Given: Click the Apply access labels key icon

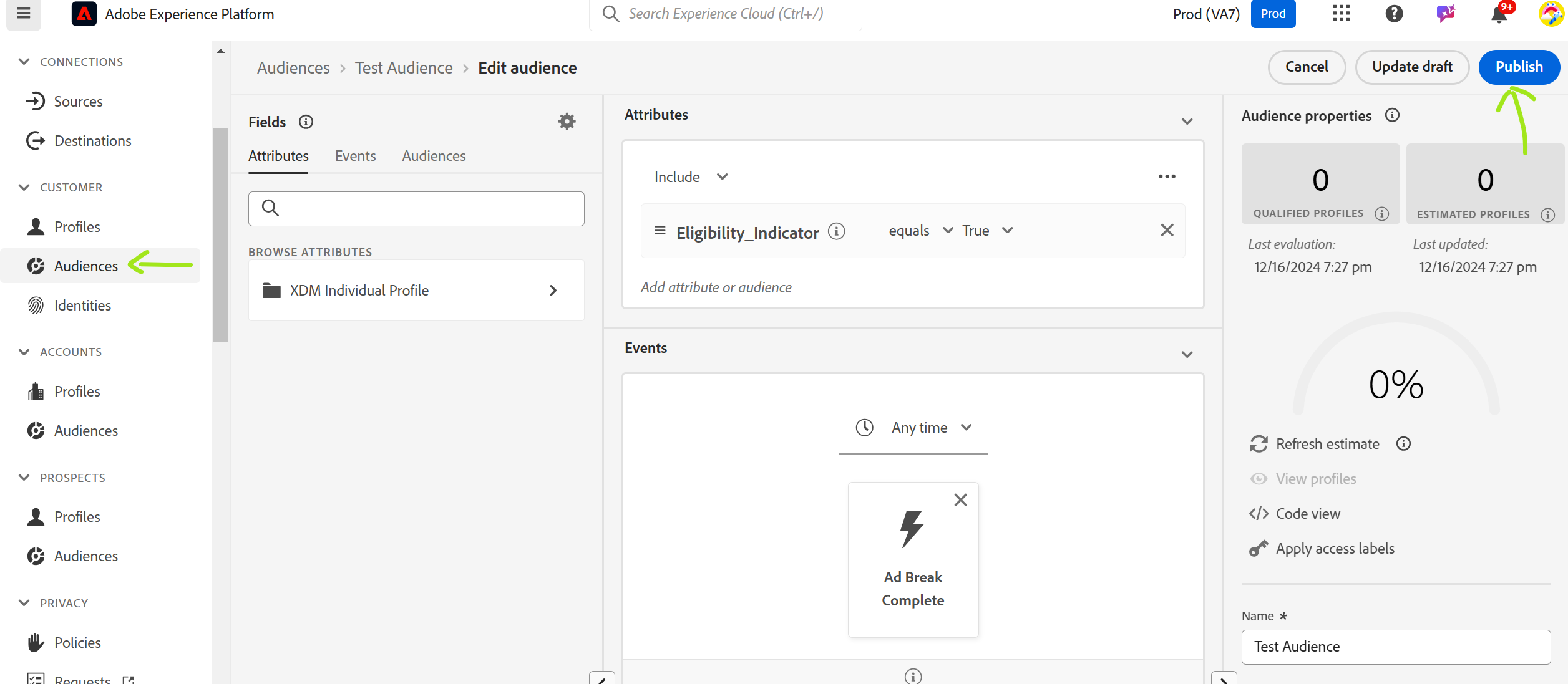Looking at the screenshot, I should (1259, 548).
